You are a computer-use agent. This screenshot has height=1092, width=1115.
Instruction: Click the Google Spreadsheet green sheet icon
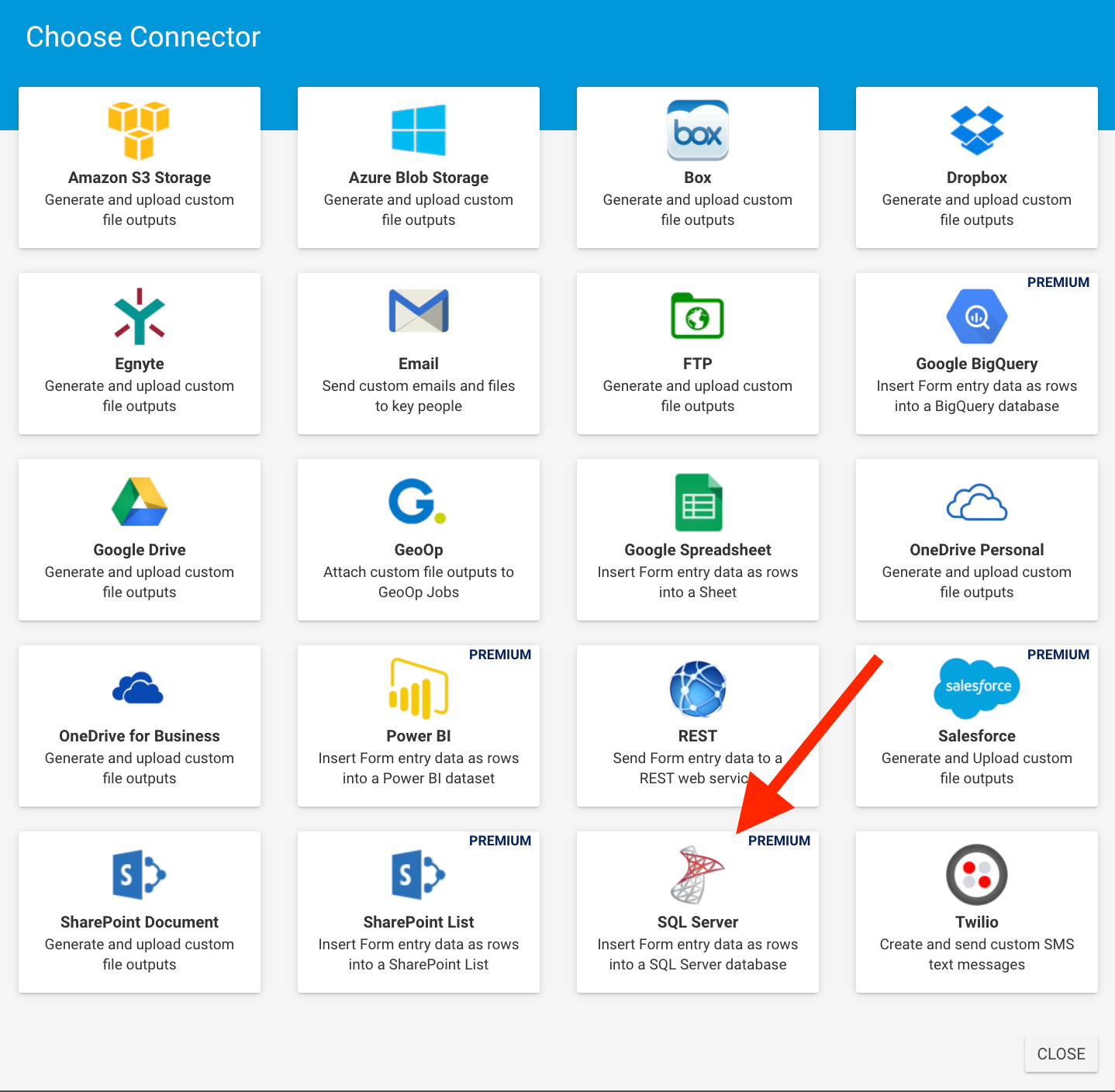(x=699, y=503)
